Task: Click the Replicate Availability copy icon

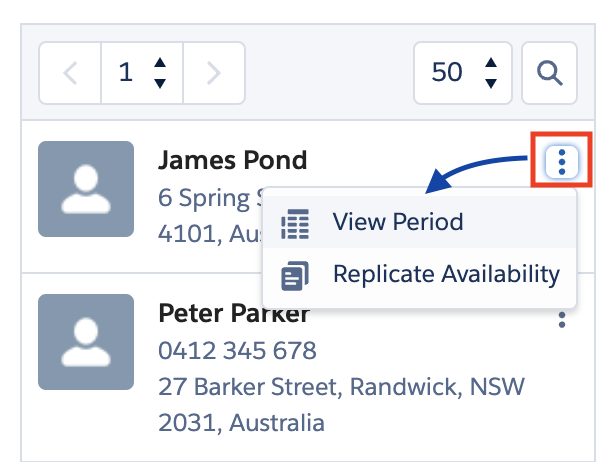Action: tap(295, 276)
